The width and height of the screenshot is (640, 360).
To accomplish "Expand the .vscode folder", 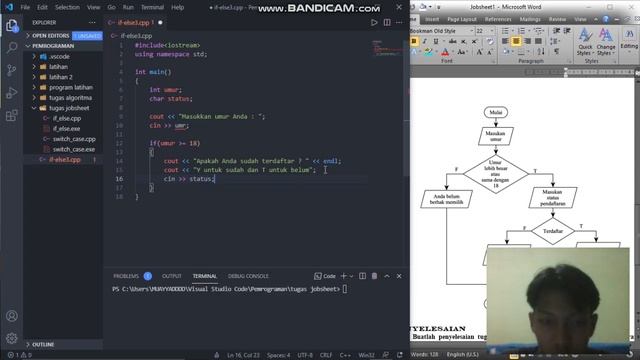I will (x=63, y=57).
